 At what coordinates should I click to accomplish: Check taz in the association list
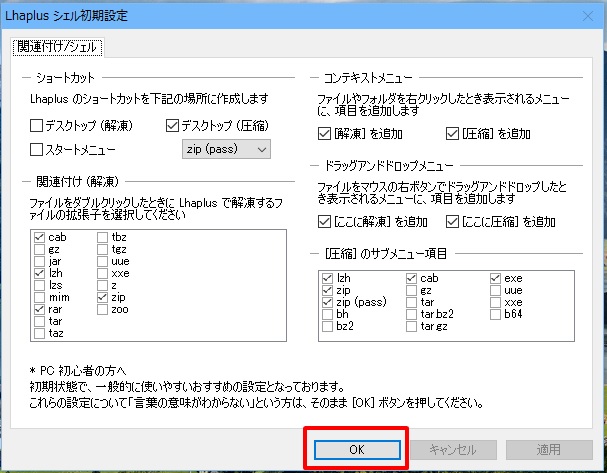39,333
